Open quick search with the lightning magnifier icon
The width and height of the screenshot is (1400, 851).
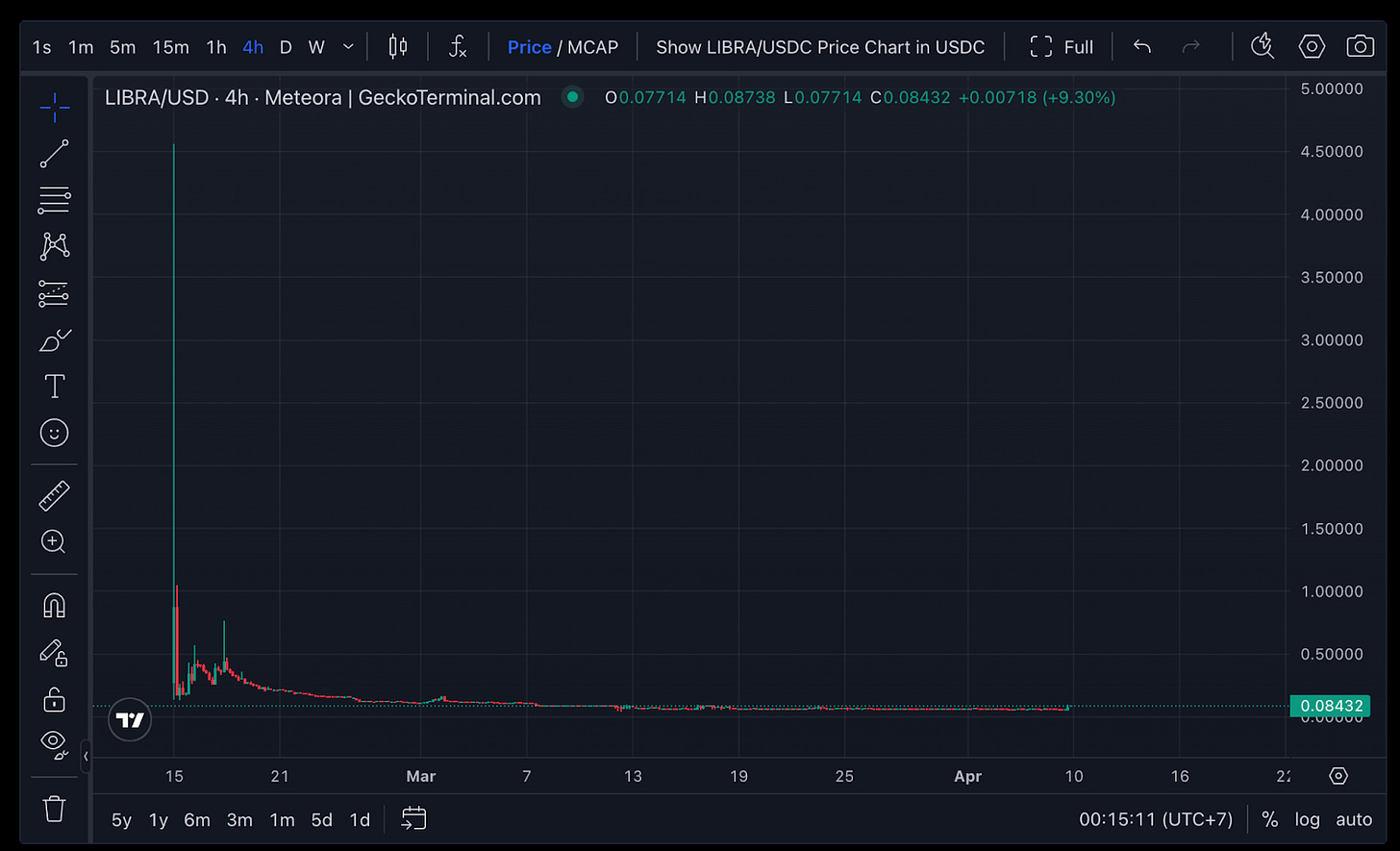click(1262, 46)
